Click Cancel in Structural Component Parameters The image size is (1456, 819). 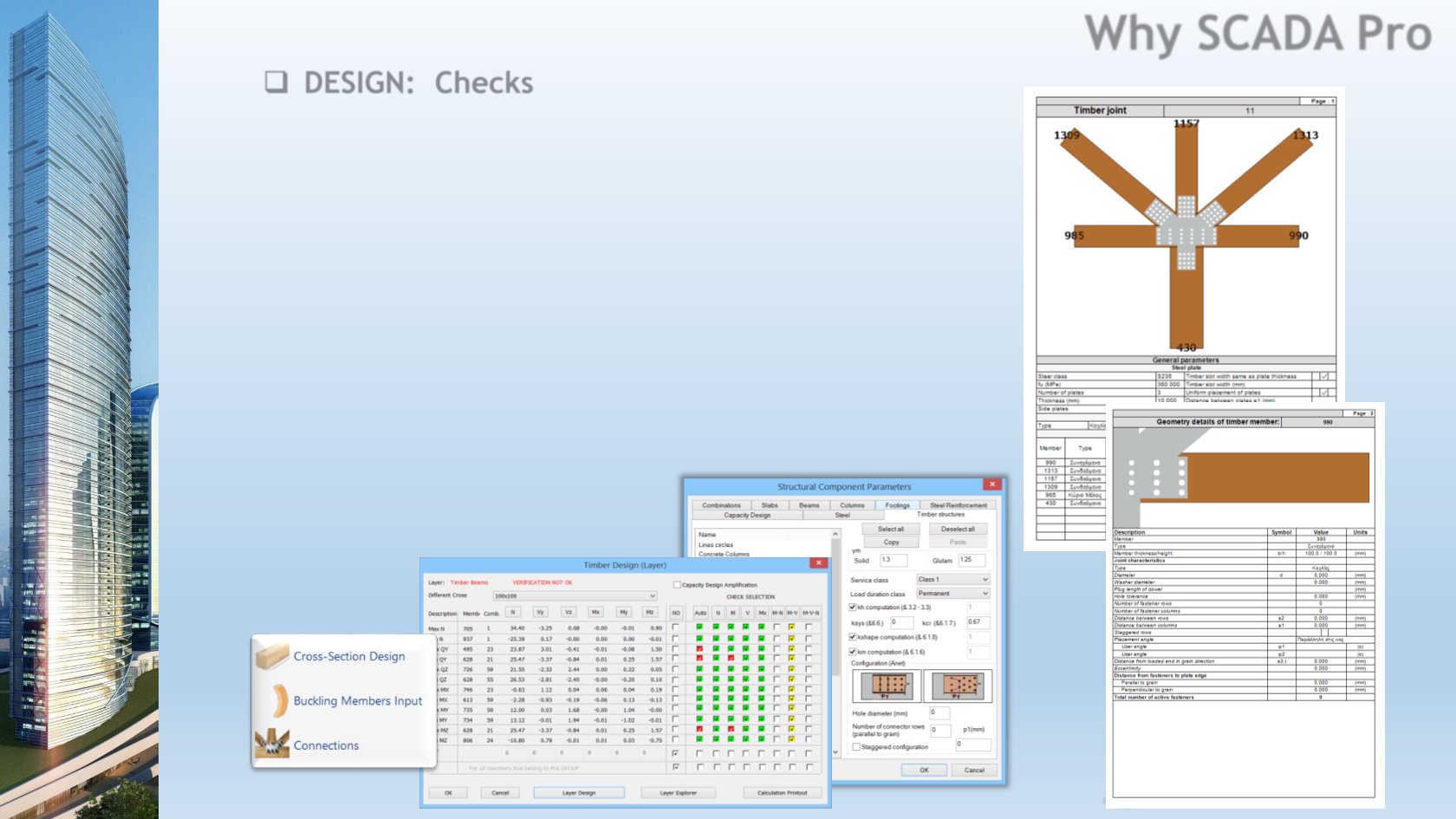(974, 770)
